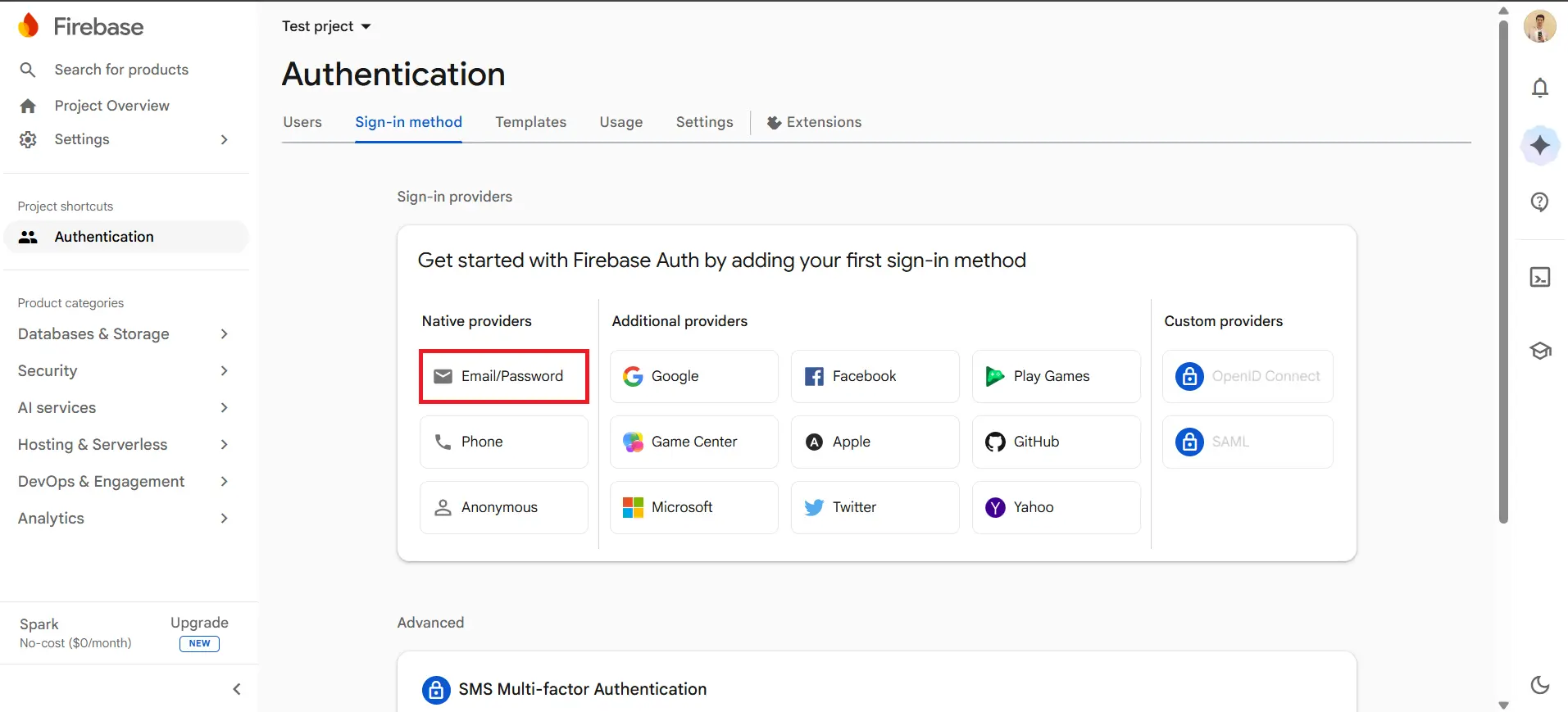Click the Yahoo Y icon

point(995,507)
